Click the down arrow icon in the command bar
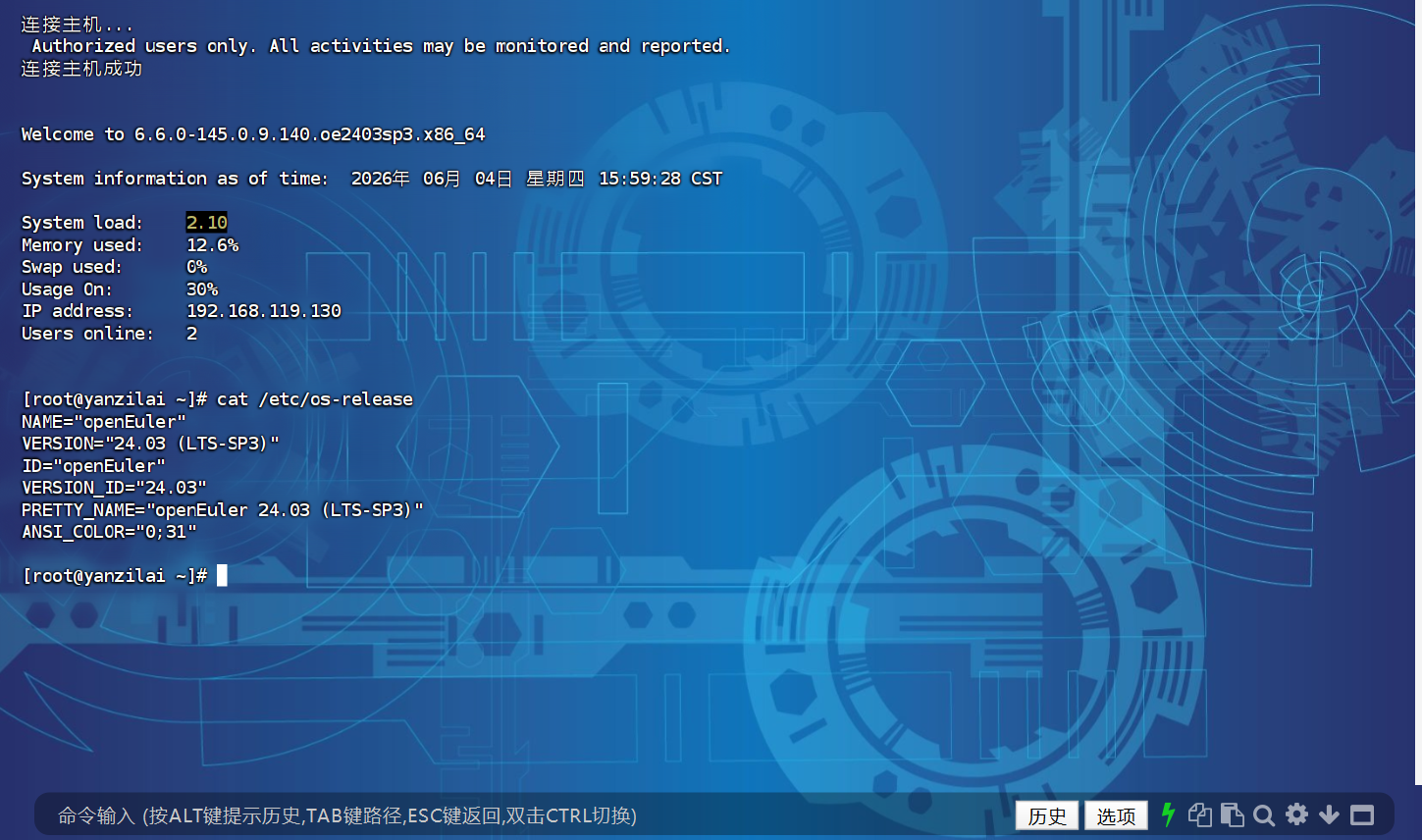Viewport: 1422px width, 840px height. (1330, 814)
